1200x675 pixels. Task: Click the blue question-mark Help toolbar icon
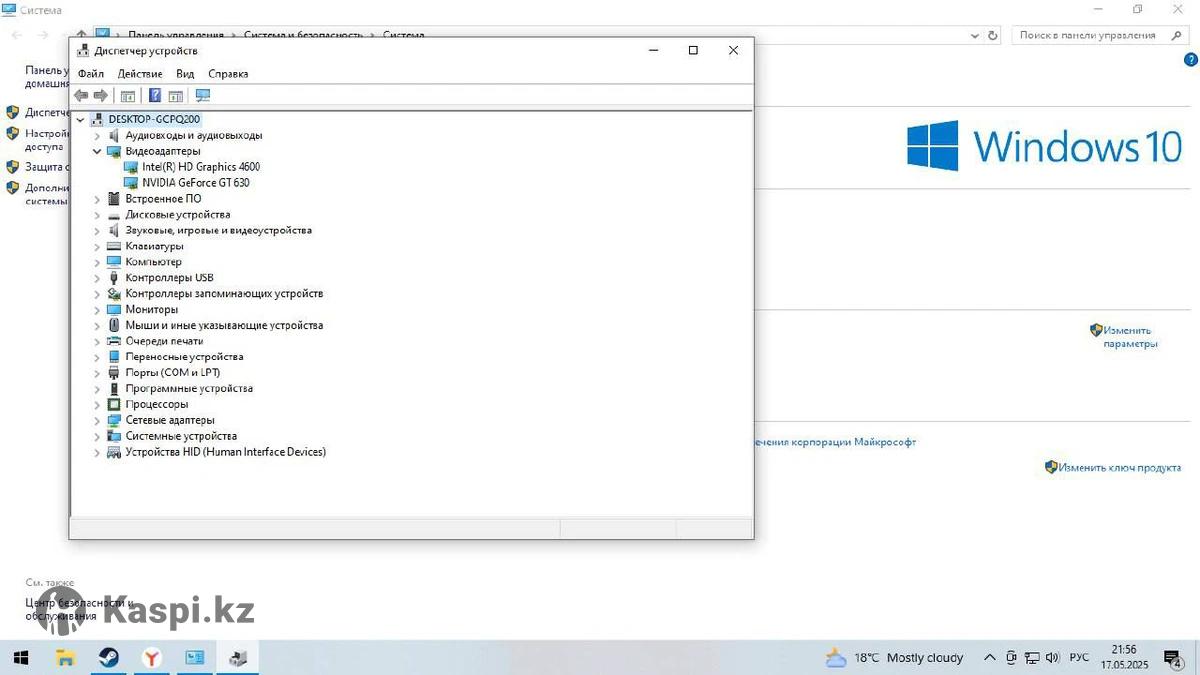coord(155,96)
